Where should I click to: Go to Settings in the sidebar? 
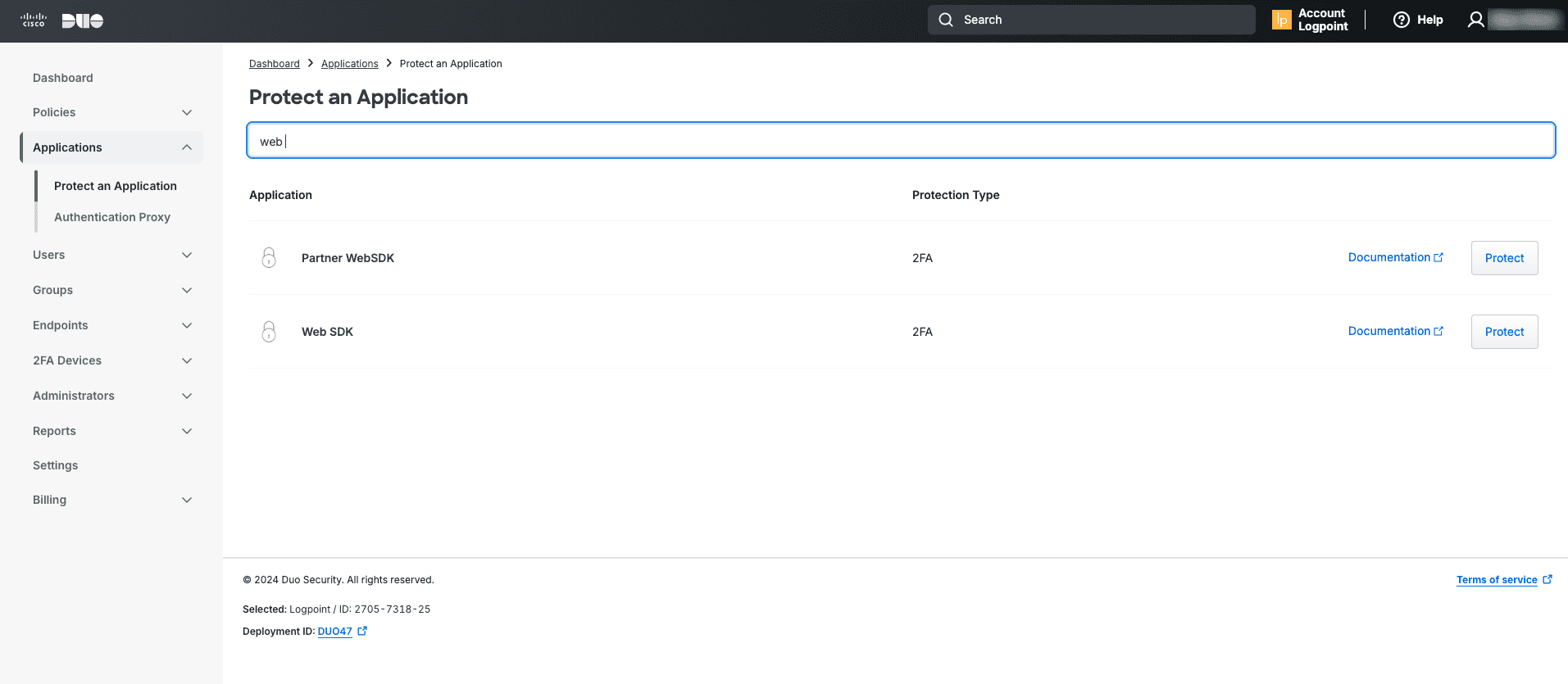tap(56, 465)
